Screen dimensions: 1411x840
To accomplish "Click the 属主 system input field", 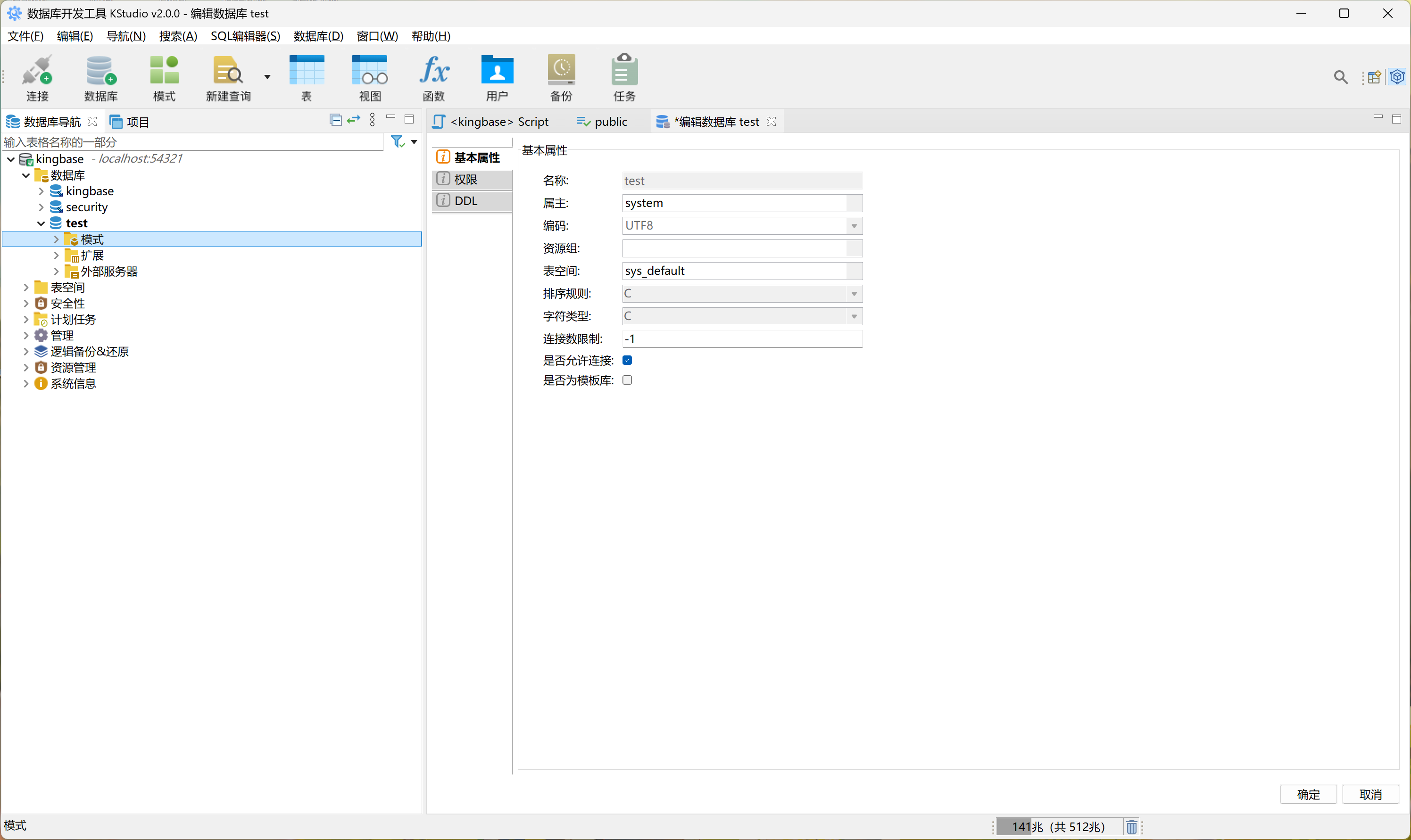I will tap(742, 203).
